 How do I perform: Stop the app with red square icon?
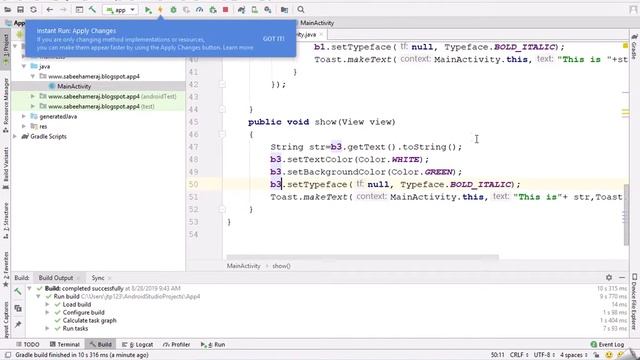click(x=225, y=9)
